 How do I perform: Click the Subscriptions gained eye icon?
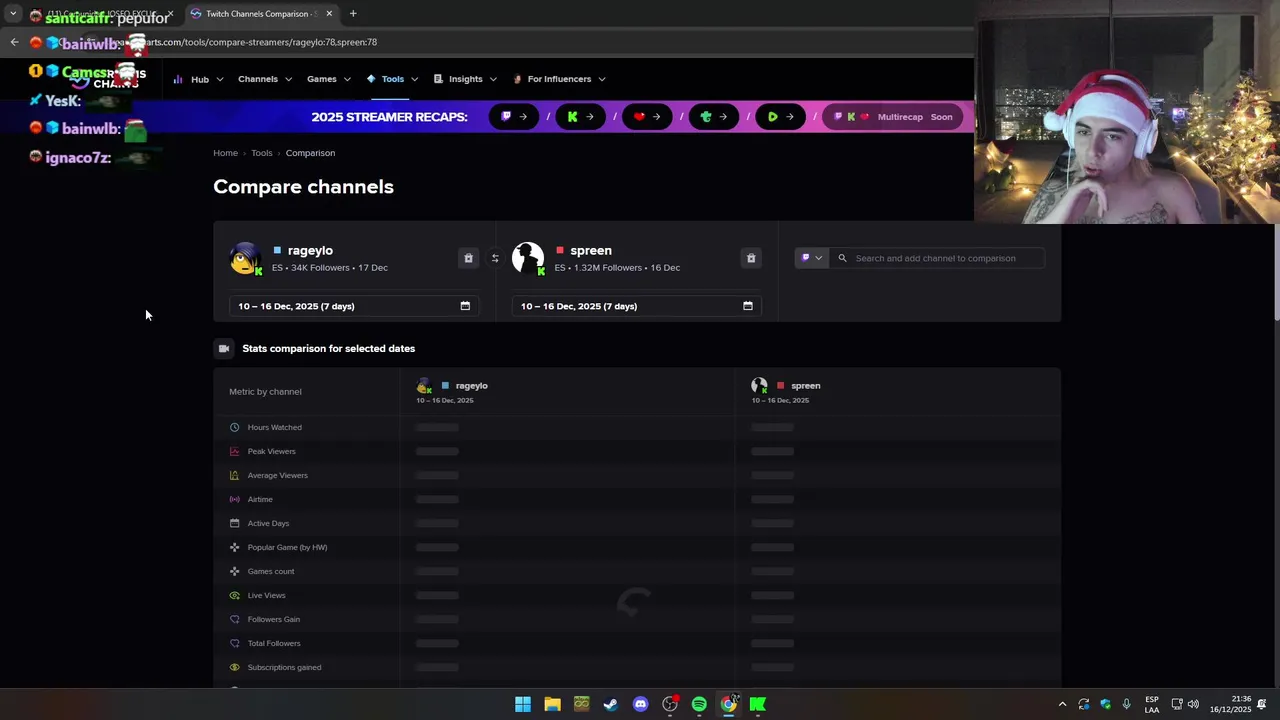click(x=235, y=667)
